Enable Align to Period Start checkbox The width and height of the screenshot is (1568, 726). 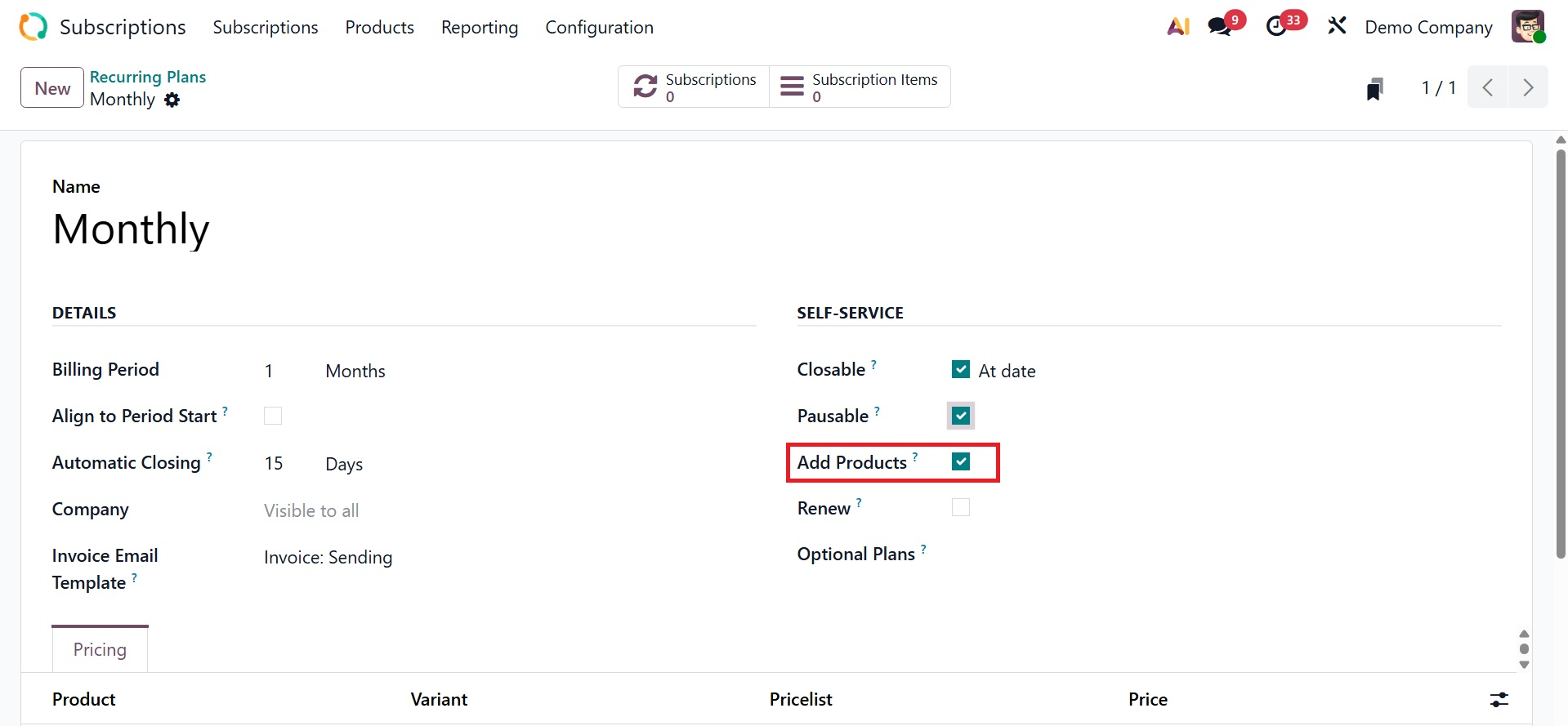pyautogui.click(x=273, y=416)
